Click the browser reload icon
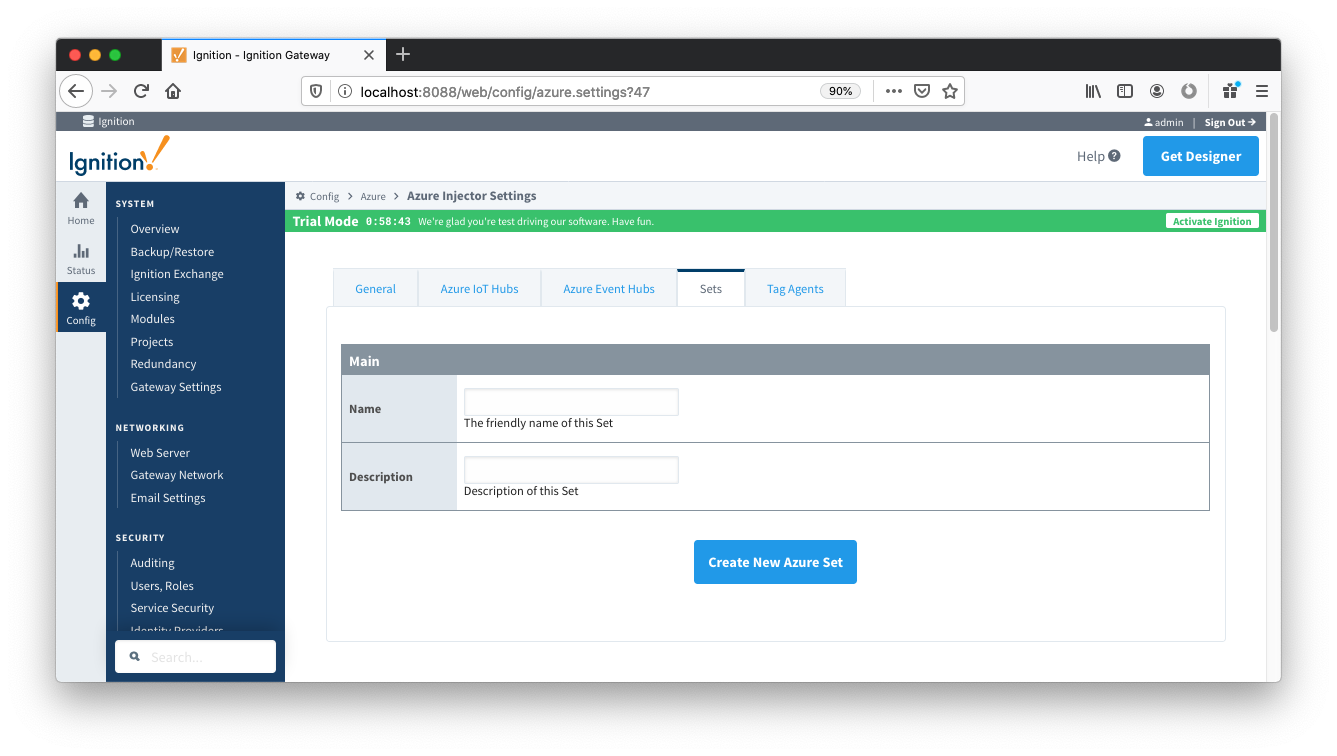The height and width of the screenshot is (756, 1337). point(141,91)
